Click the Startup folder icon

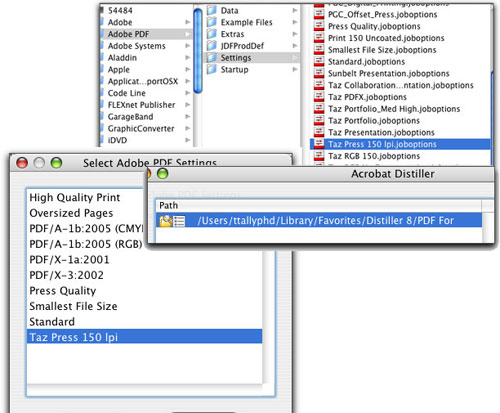coord(212,69)
